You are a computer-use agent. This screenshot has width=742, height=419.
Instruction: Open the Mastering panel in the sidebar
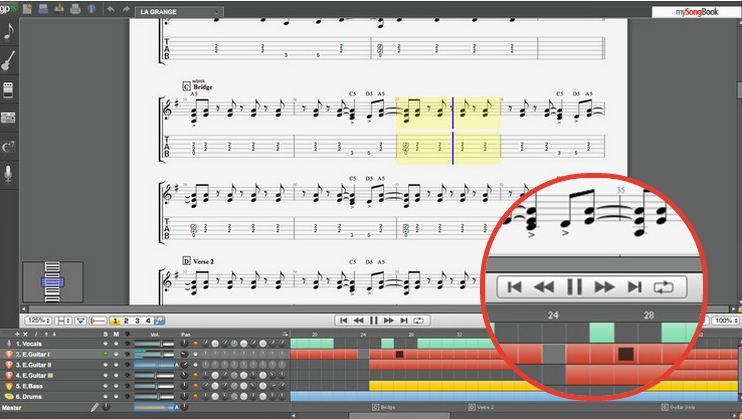coord(9,117)
